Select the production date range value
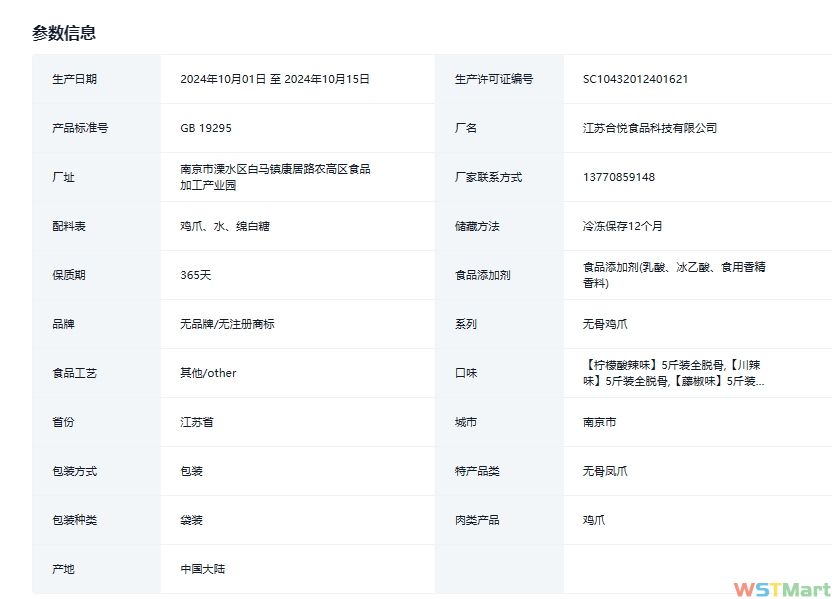Viewport: 832px width, 599px height. tap(274, 79)
